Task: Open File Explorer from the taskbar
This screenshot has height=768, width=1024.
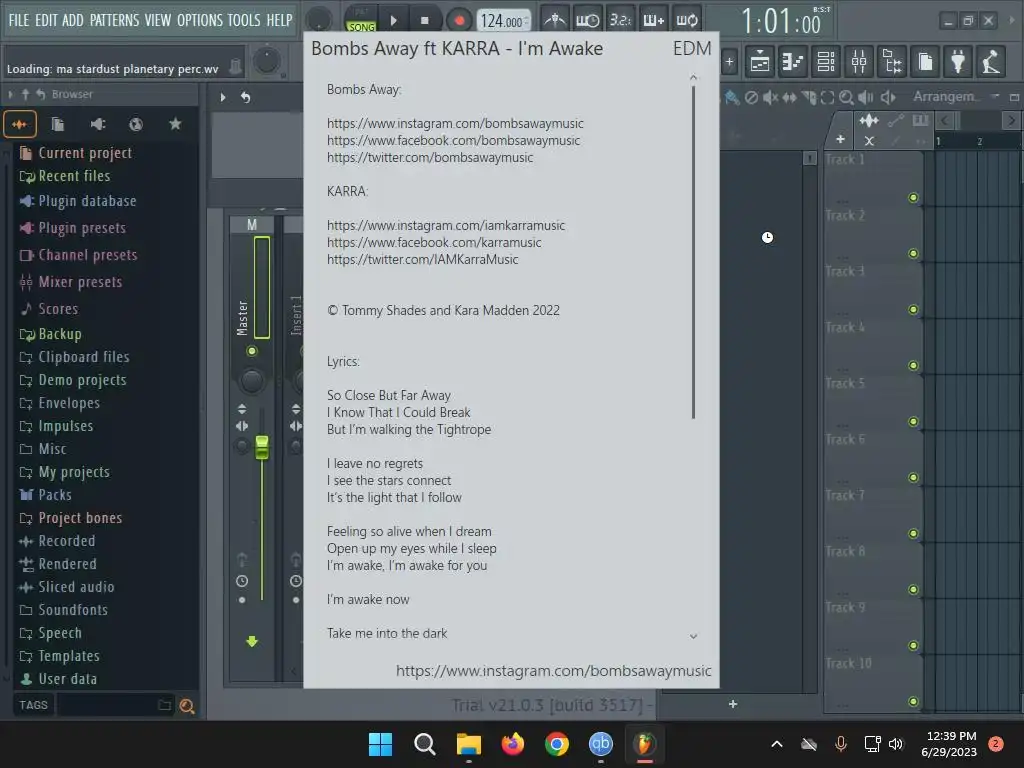Action: 468,744
